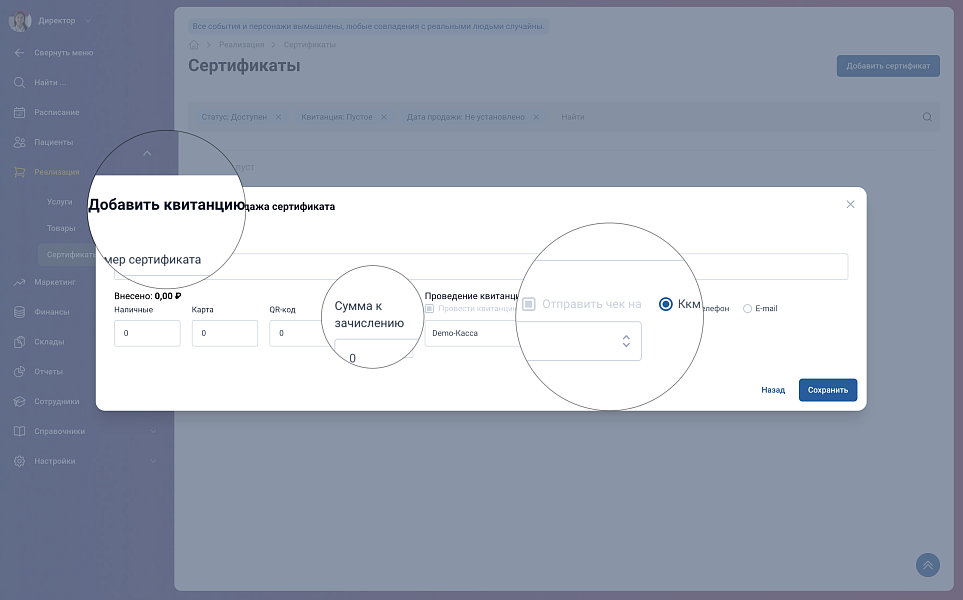Screen dimensions: 963x600
Task: Open Отчеты section in sidebar
Action: tap(48, 372)
